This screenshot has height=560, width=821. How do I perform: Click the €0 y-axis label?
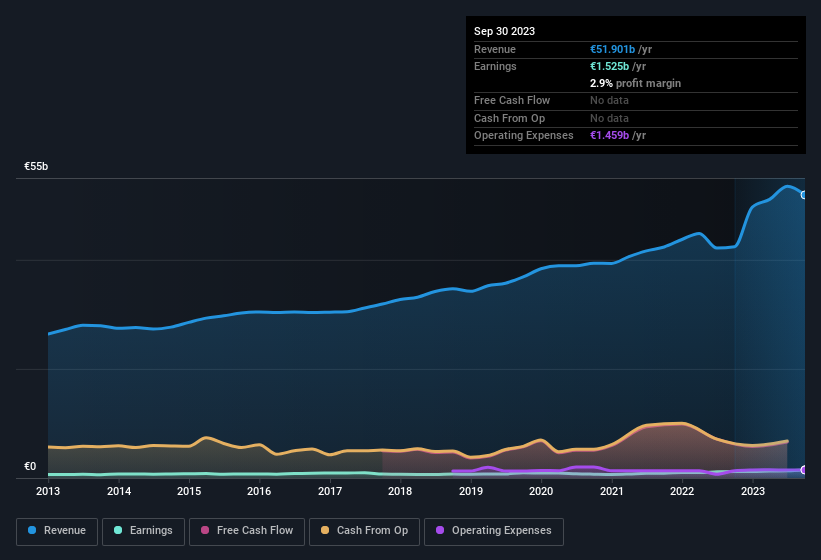(x=30, y=466)
